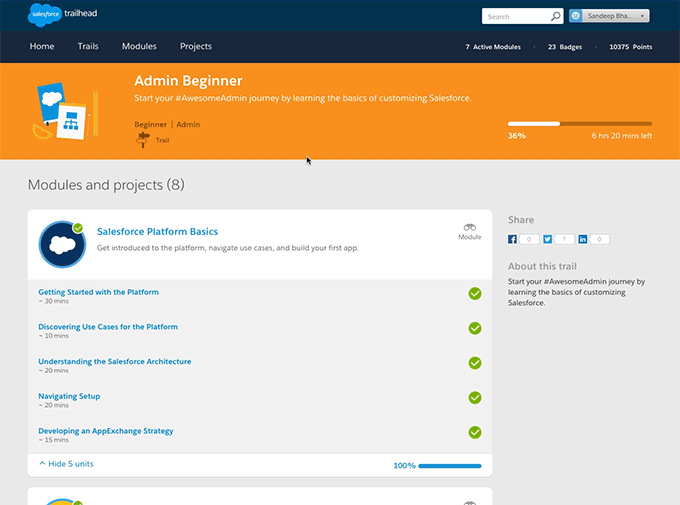680x505 pixels.
Task: Click the "~ 30 mins" duration text
Action: tap(53, 301)
